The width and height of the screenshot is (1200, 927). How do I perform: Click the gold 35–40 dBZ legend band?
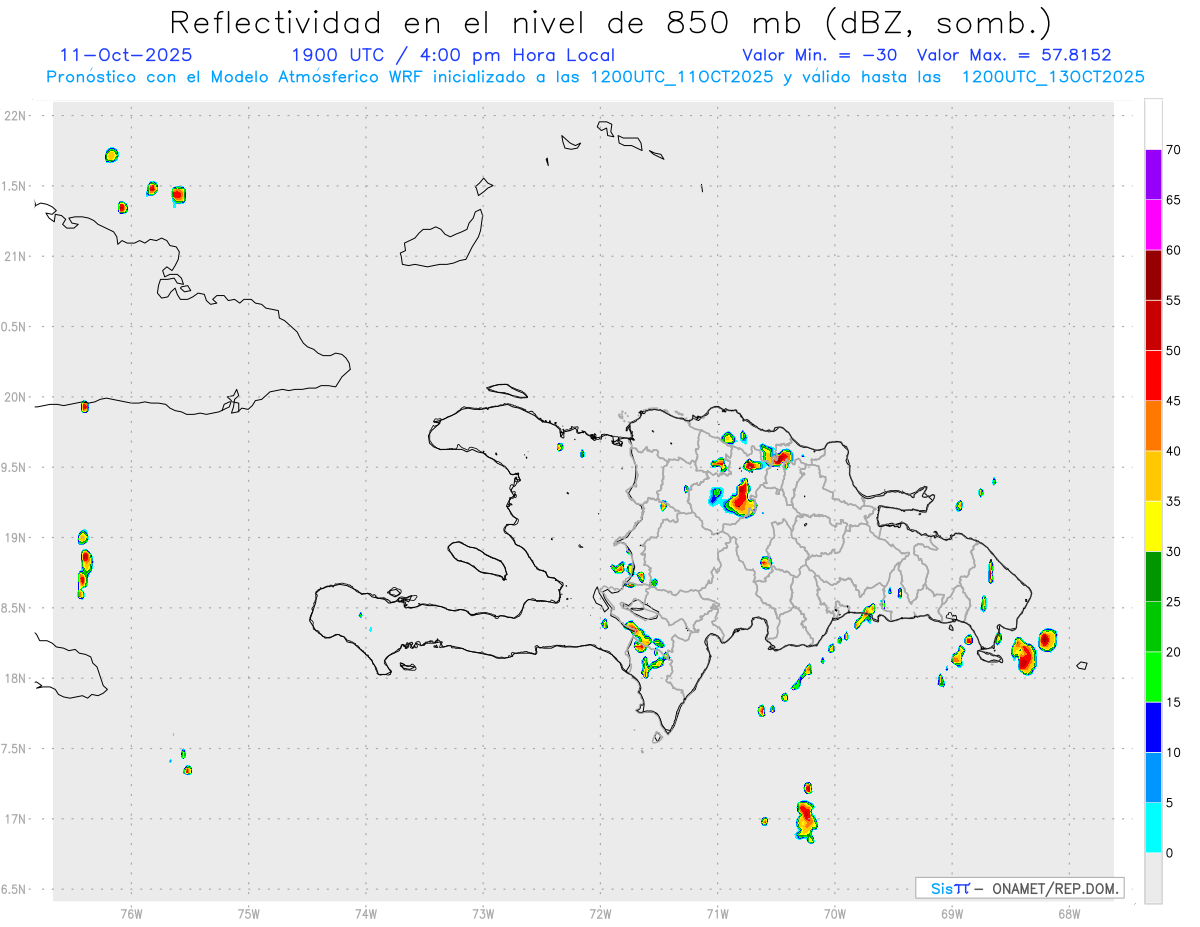coord(1153,476)
